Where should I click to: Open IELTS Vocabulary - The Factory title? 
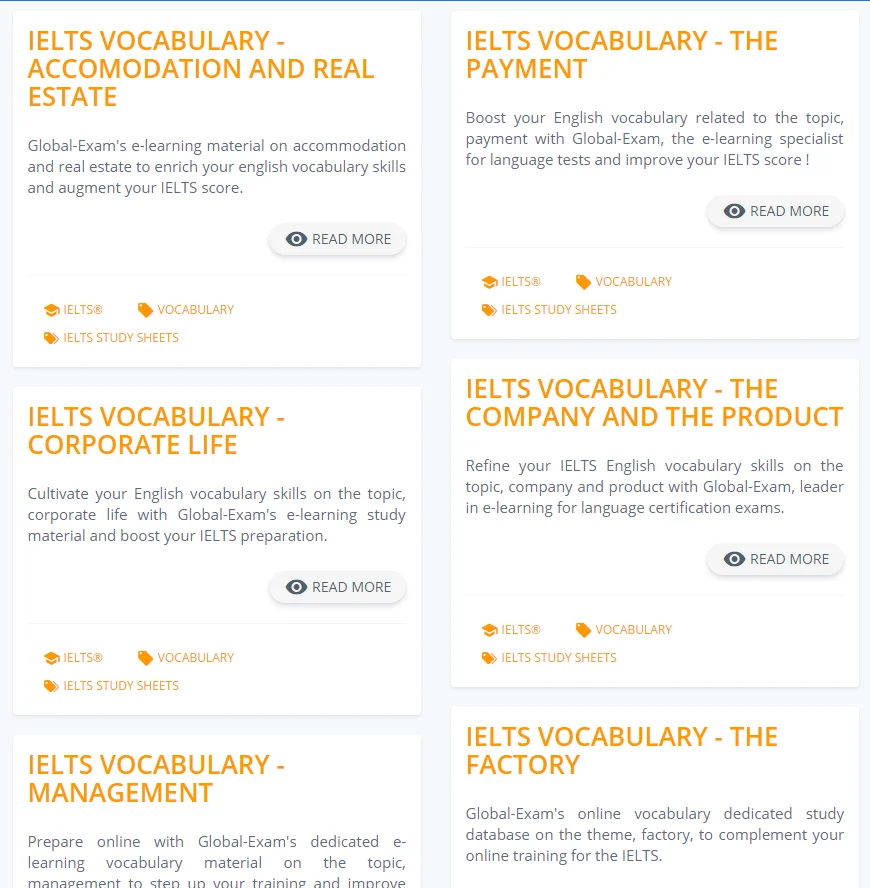pos(621,751)
